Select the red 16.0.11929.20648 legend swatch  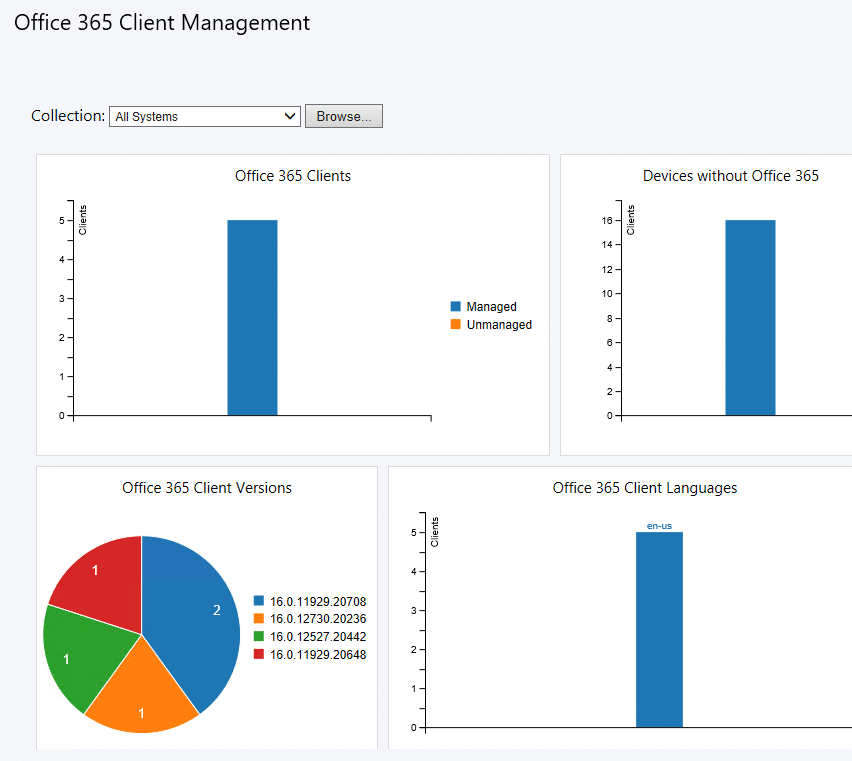259,654
